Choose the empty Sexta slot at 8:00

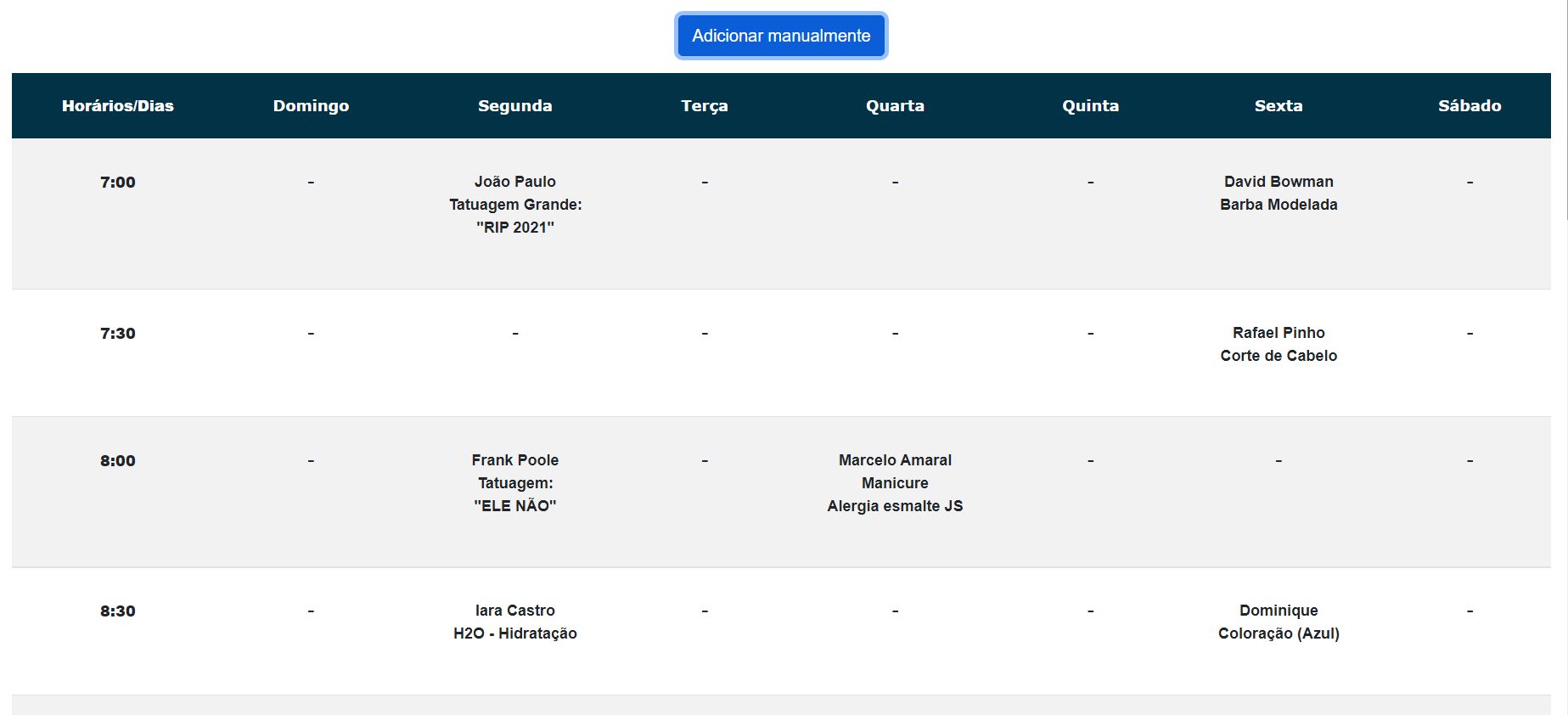click(x=1278, y=461)
